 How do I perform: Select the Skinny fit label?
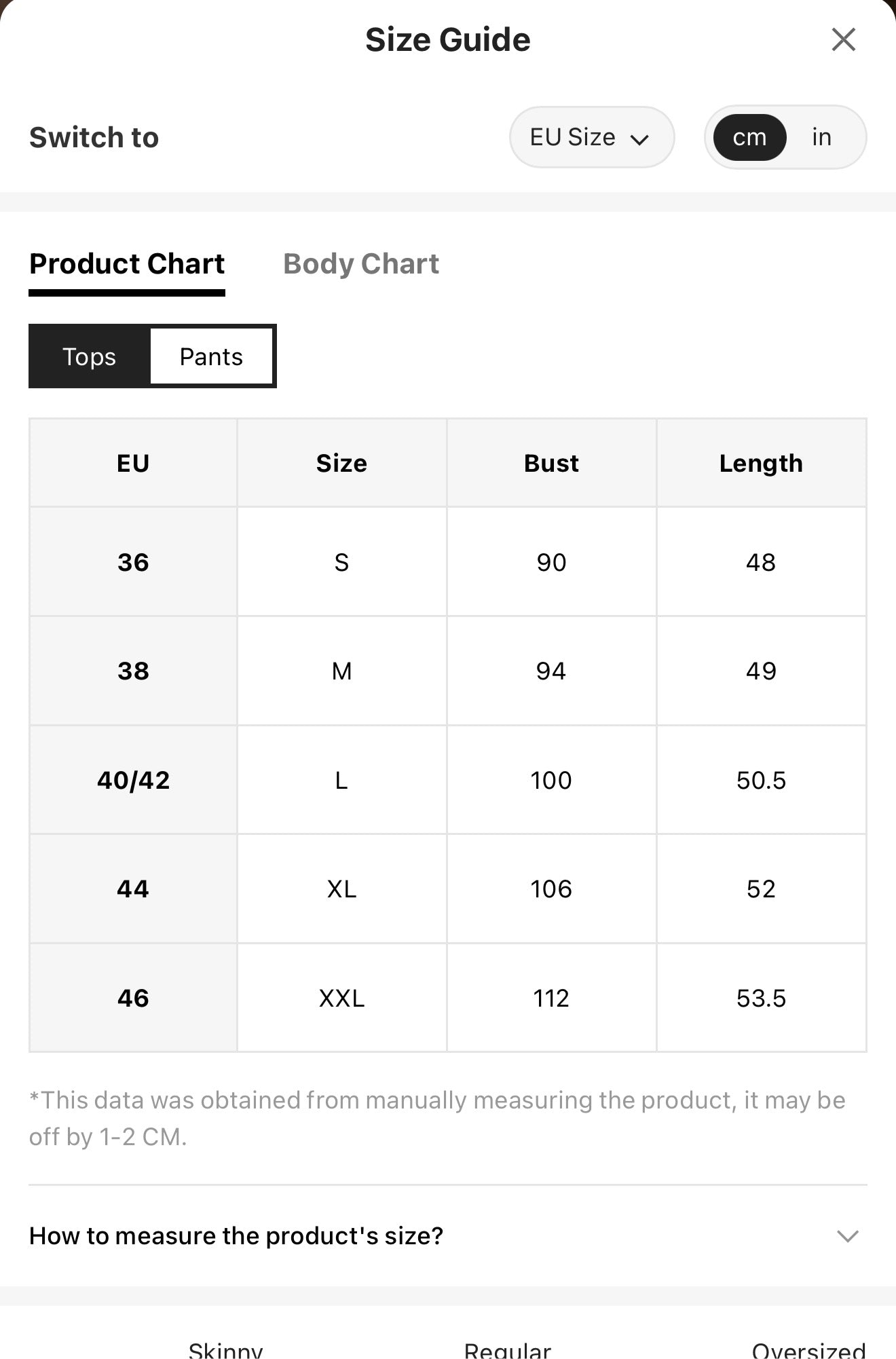[225, 1349]
